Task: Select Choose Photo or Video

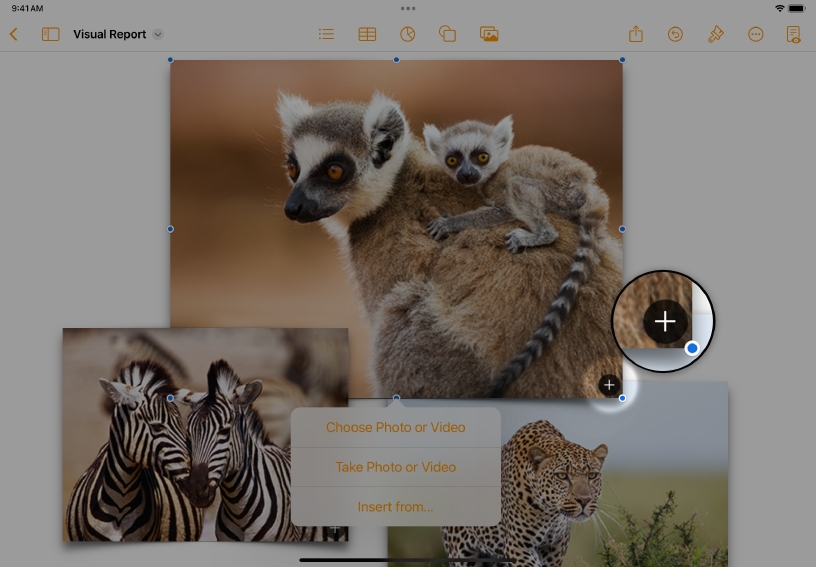Action: pos(395,427)
